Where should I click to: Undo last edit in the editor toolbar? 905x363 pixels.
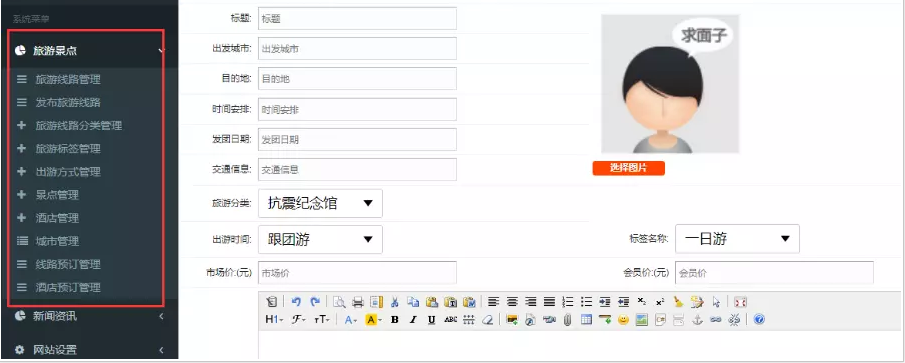296,302
